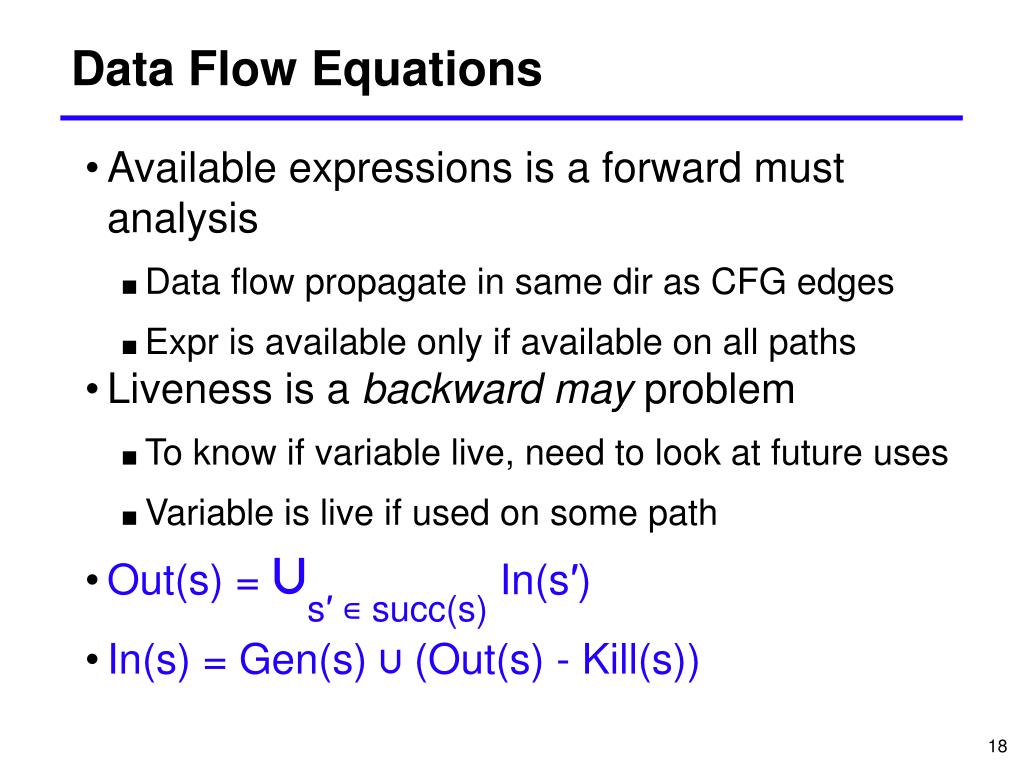
Task: Click the slide title 'Data Flow Equations'
Action: point(307,69)
